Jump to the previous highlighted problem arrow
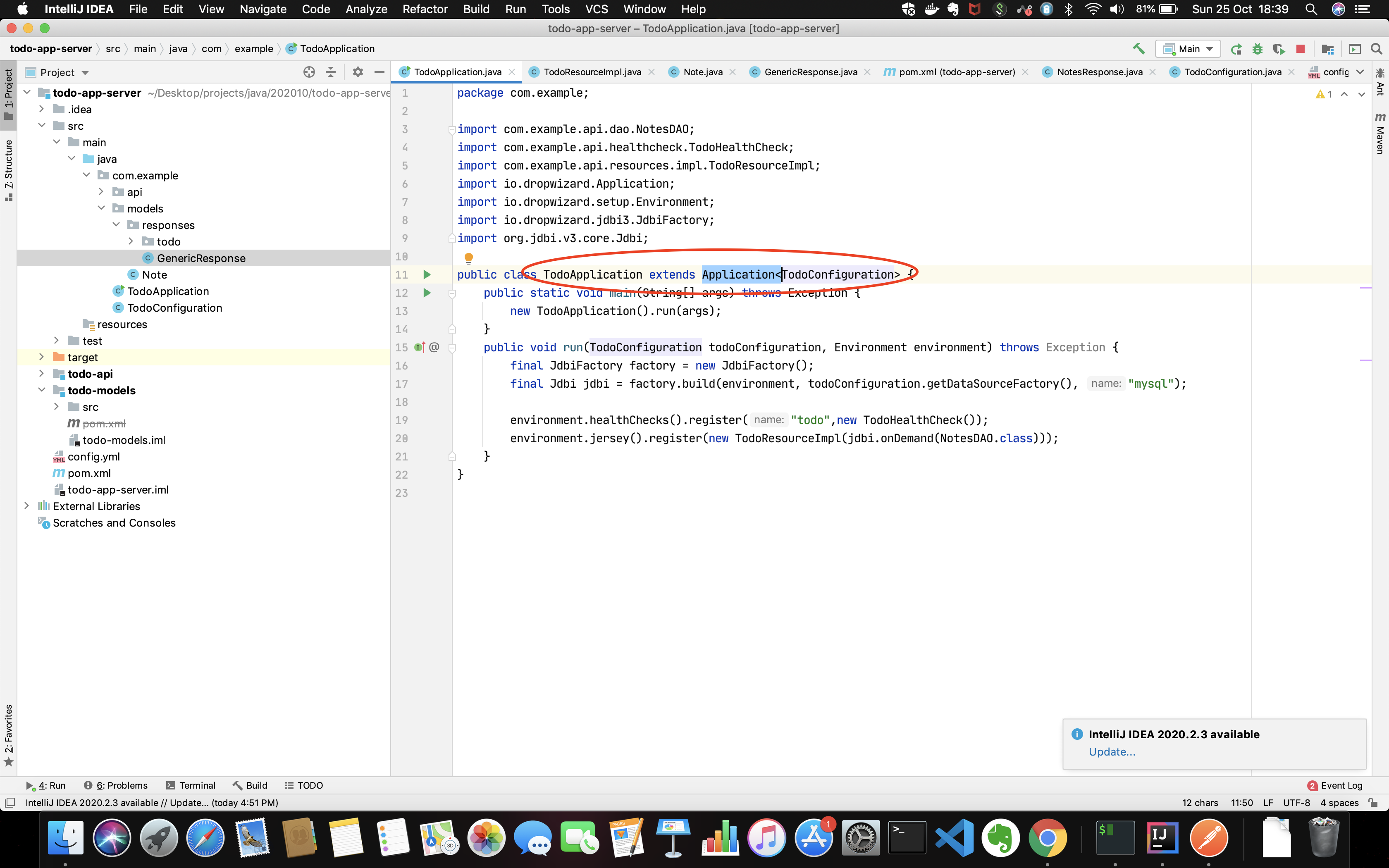Image resolution: width=1389 pixels, height=868 pixels. point(1344,94)
